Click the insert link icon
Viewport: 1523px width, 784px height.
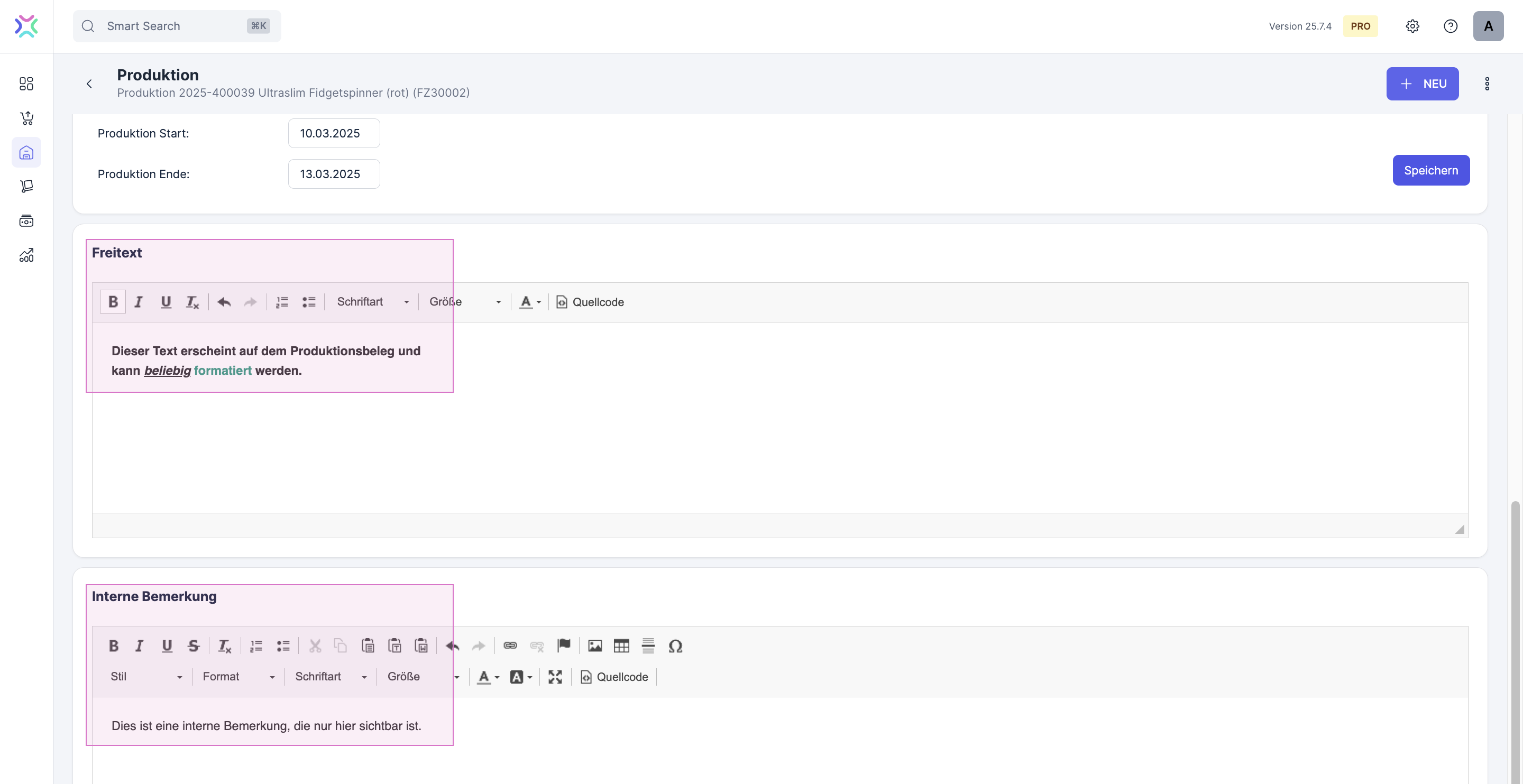click(510, 645)
